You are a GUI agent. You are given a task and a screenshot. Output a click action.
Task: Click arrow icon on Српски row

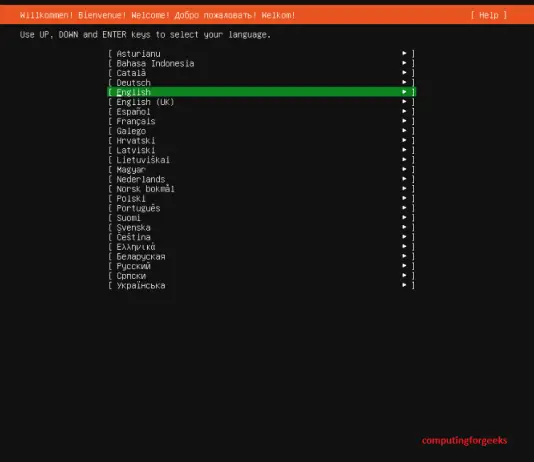(404, 275)
